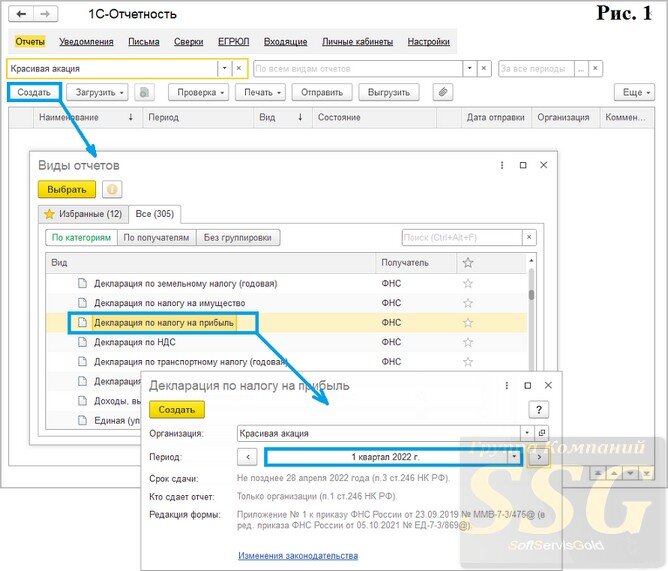Open the three-dot menu in Виды отчетов
Image resolution: width=668 pixels, height=571 pixels.
click(x=502, y=165)
